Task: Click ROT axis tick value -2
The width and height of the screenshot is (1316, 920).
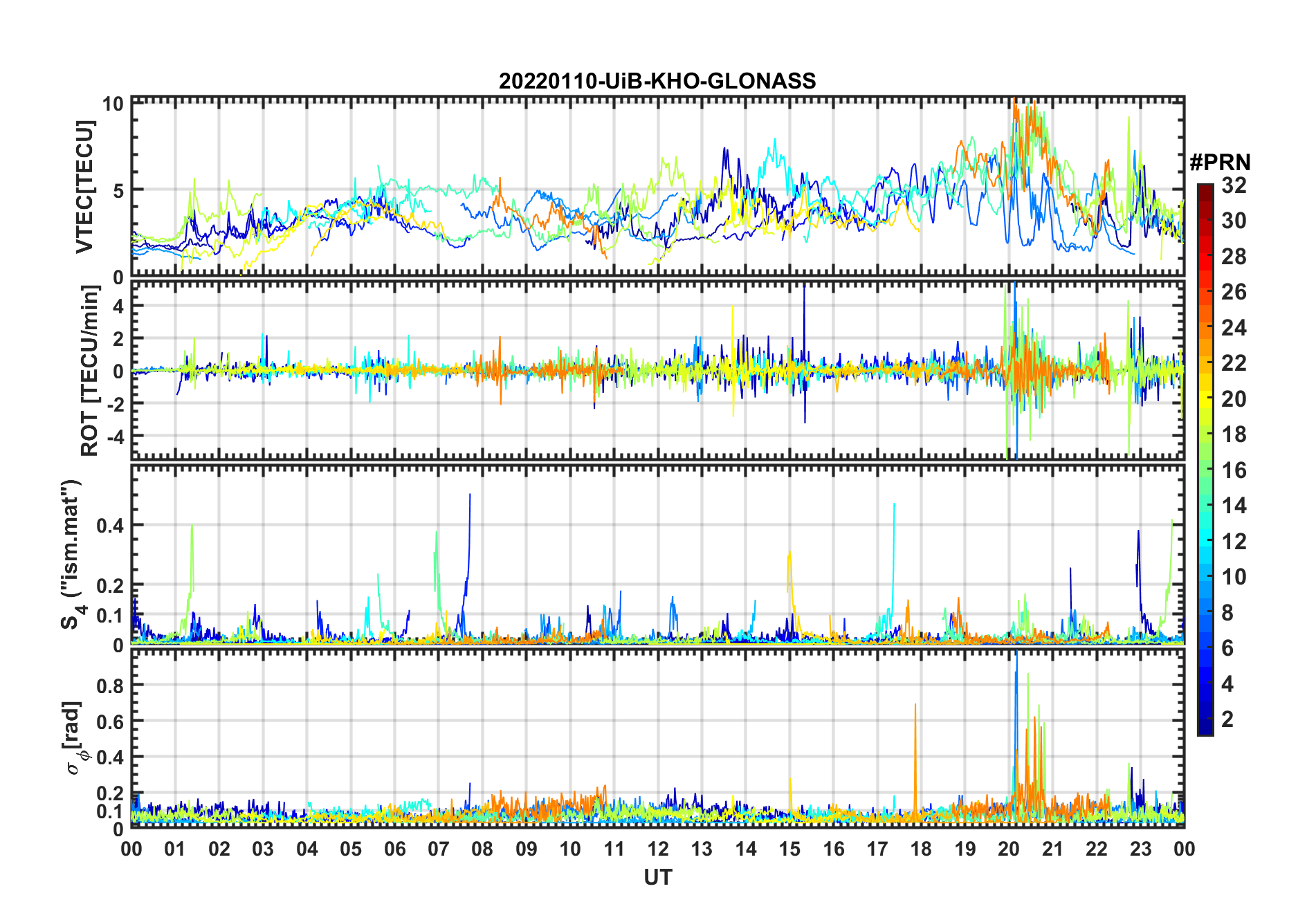Action: [115, 404]
